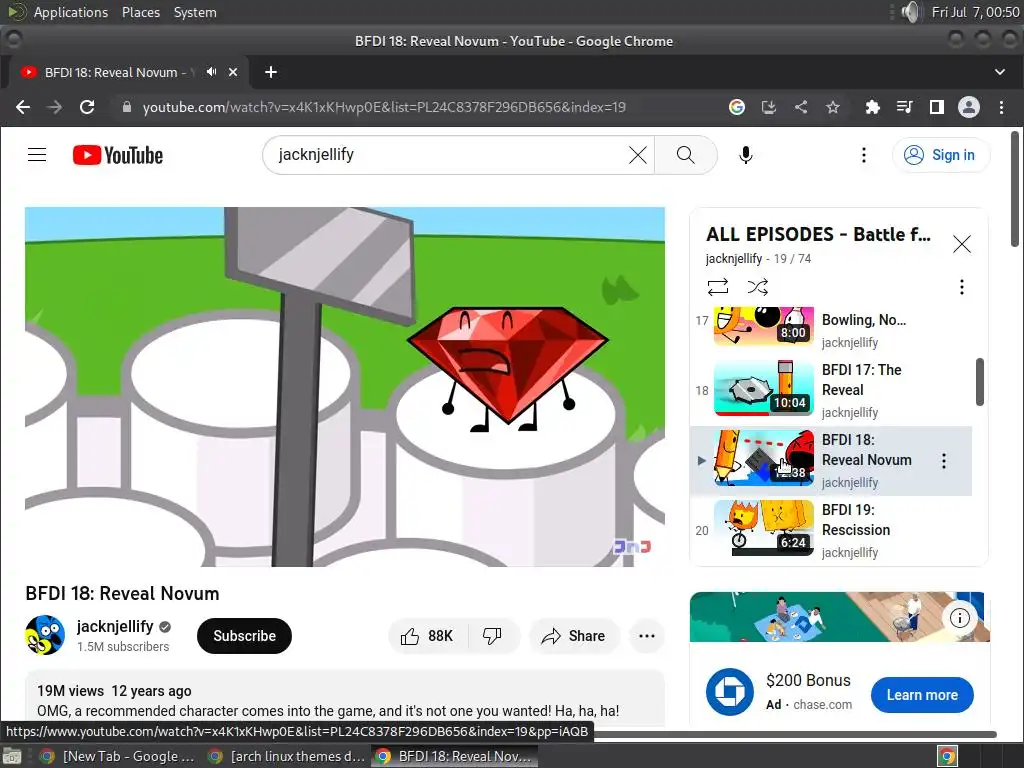Image resolution: width=1024 pixels, height=768 pixels.
Task: Open playlist options three-dot menu
Action: (961, 287)
